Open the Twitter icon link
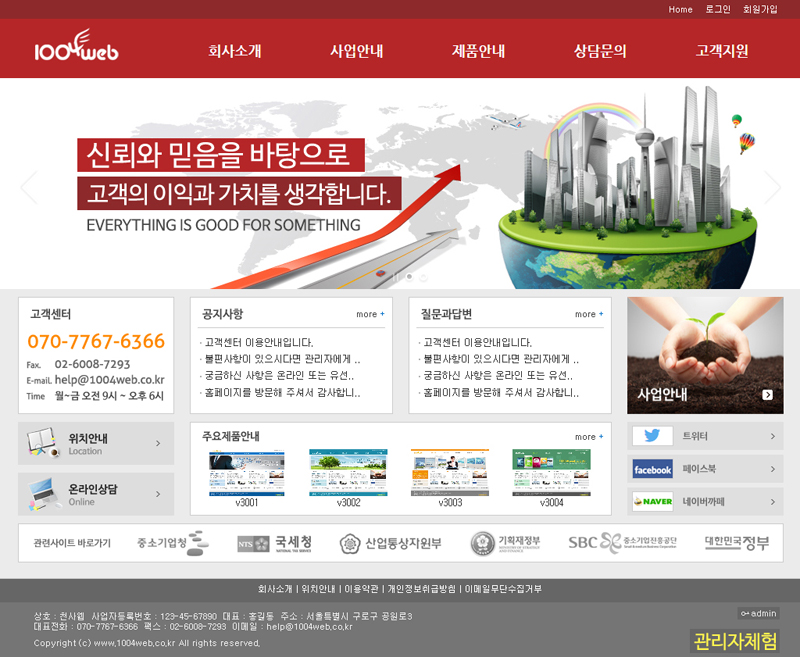 coord(652,436)
